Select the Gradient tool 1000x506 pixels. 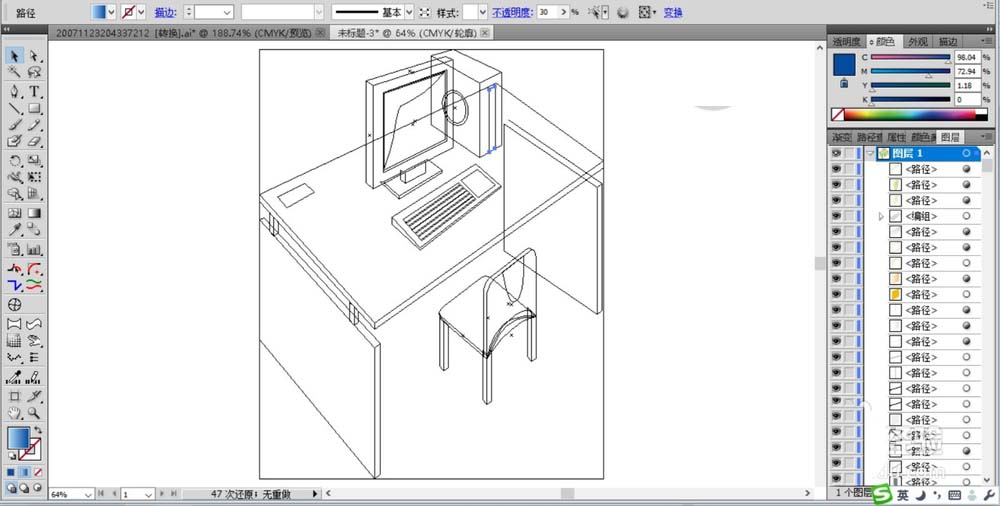pos(34,213)
